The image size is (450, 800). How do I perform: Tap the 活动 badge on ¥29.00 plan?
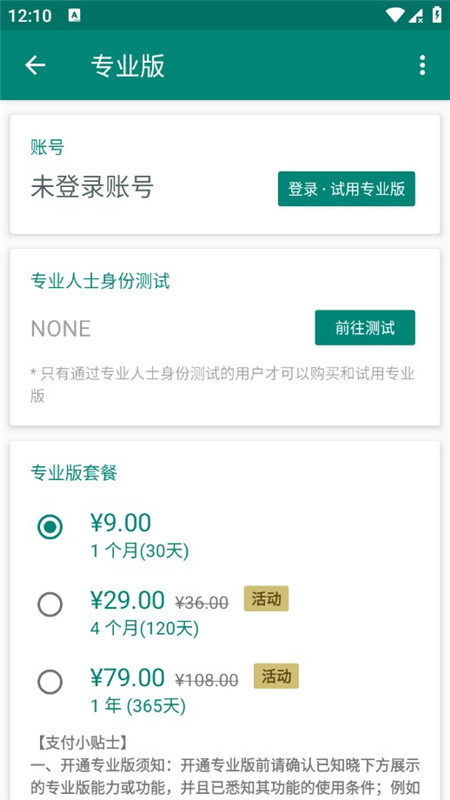click(x=266, y=598)
